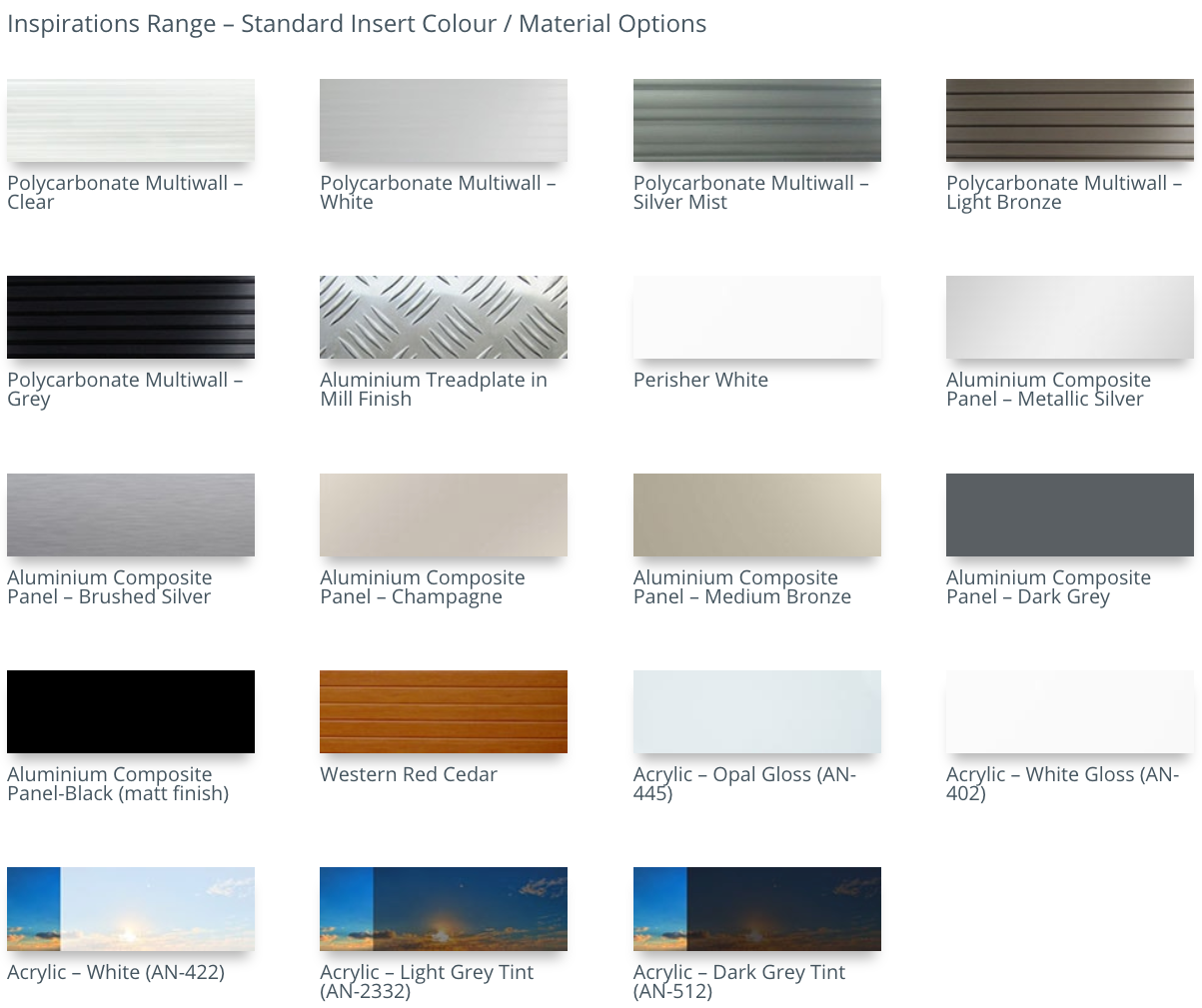The width and height of the screenshot is (1202, 1008).
Task: Select the Polycarbonate Multiwall Clear swatch image
Action: click(x=131, y=120)
